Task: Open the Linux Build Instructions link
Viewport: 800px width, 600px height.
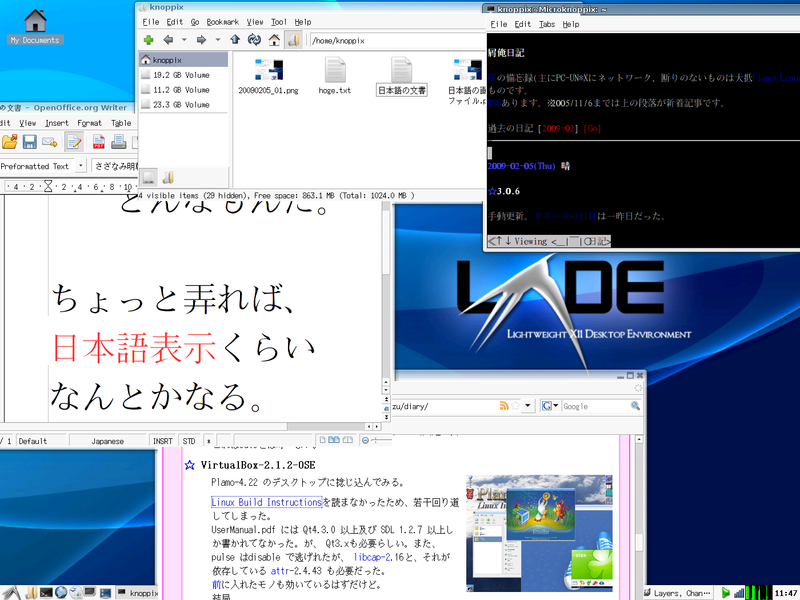Action: coord(266,502)
